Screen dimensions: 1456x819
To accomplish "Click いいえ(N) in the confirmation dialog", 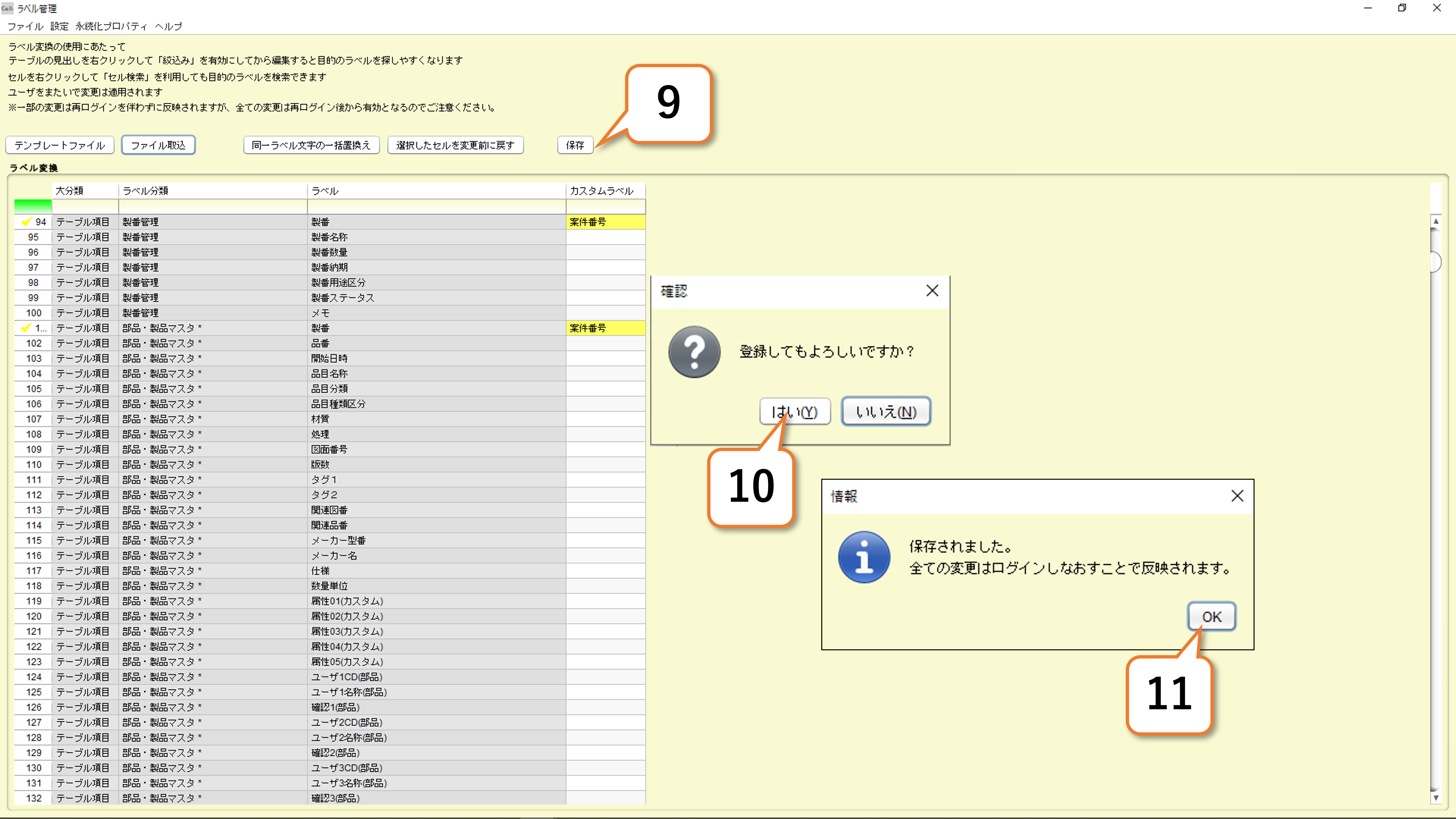I will pos(886,411).
